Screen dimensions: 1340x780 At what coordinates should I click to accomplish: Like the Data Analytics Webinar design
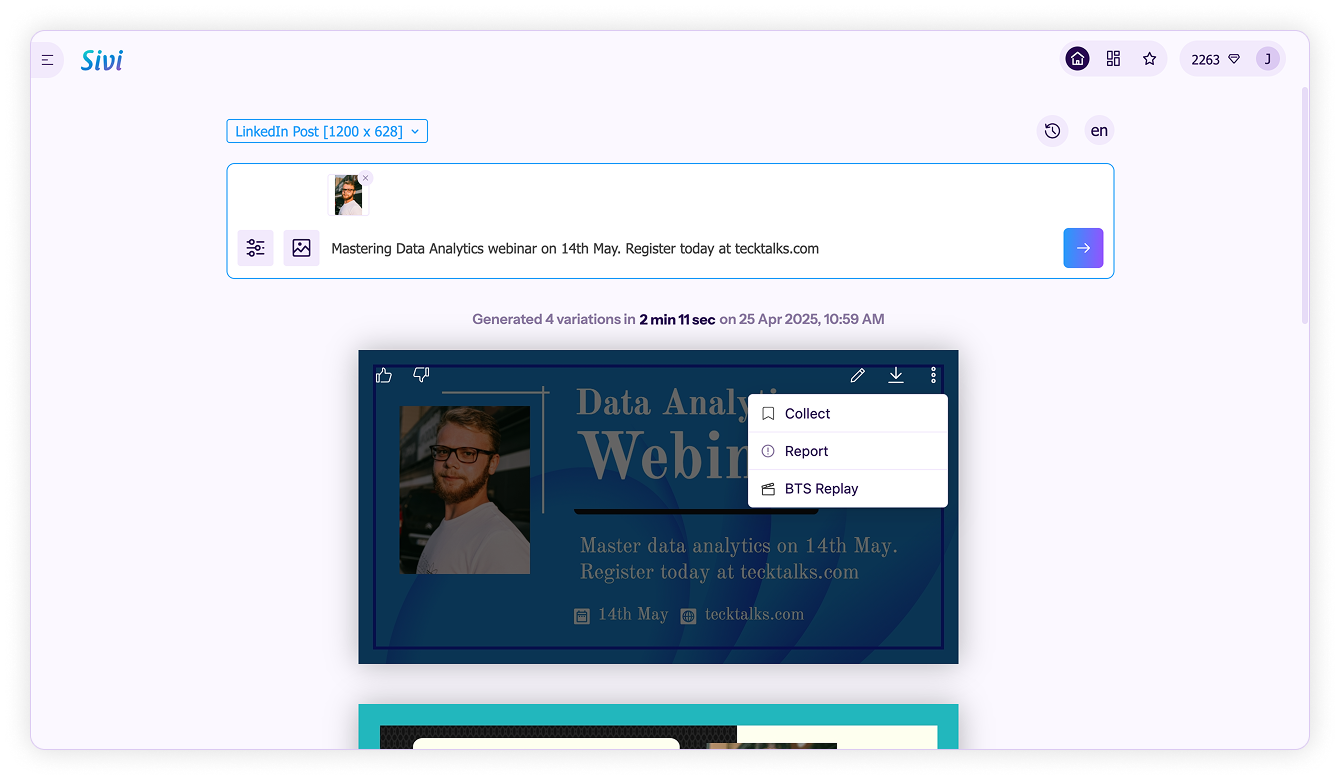384,375
